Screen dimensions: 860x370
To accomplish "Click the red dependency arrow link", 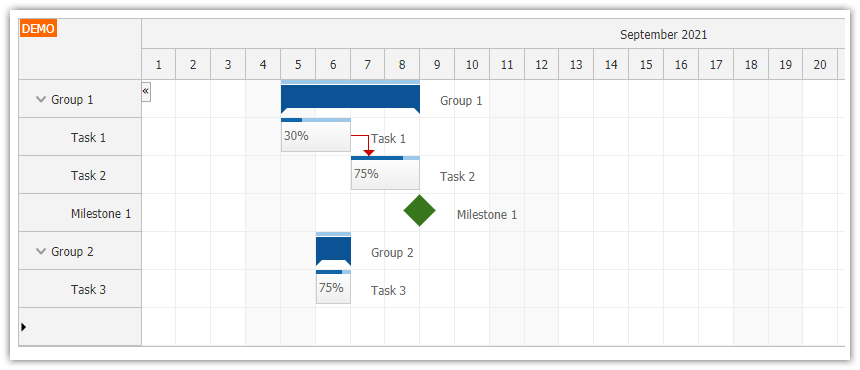I will [x=364, y=145].
